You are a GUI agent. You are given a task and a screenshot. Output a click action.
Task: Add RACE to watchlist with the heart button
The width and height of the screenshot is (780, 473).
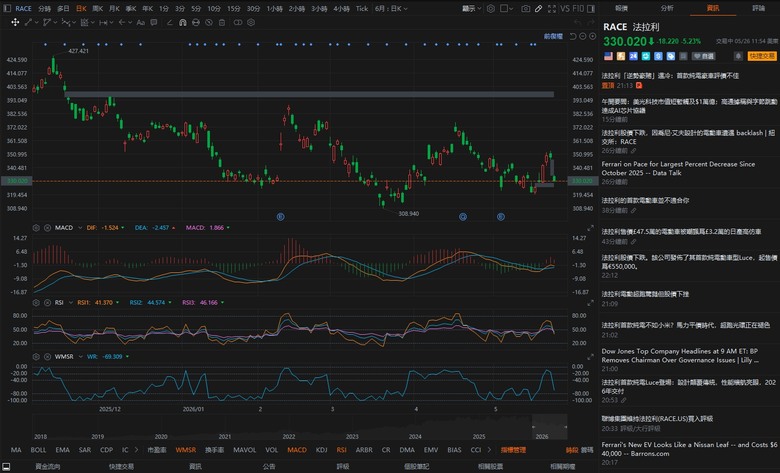(703, 56)
